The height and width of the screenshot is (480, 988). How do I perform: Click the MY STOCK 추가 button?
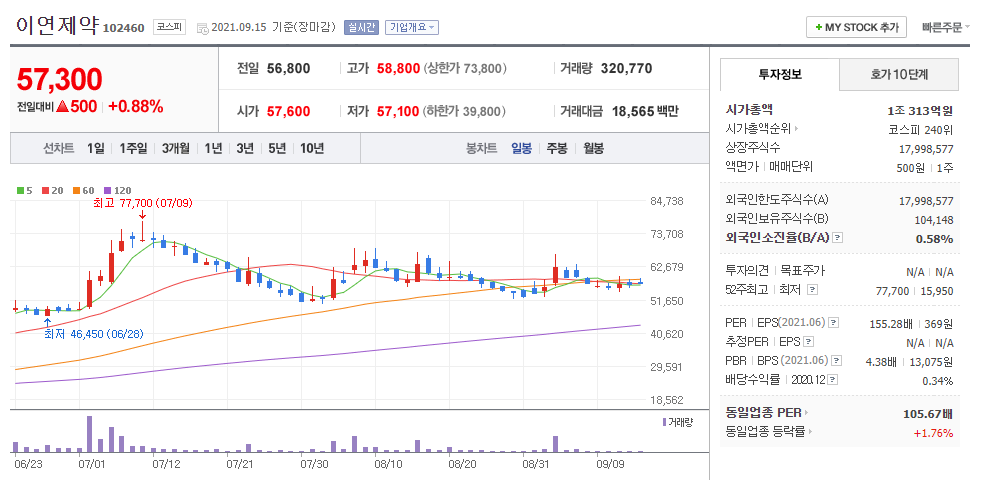tap(856, 28)
